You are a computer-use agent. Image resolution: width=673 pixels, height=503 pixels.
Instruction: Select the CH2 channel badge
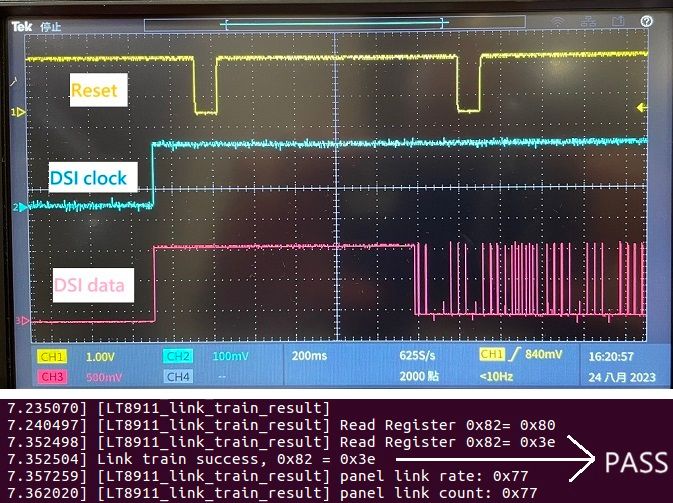click(178, 356)
